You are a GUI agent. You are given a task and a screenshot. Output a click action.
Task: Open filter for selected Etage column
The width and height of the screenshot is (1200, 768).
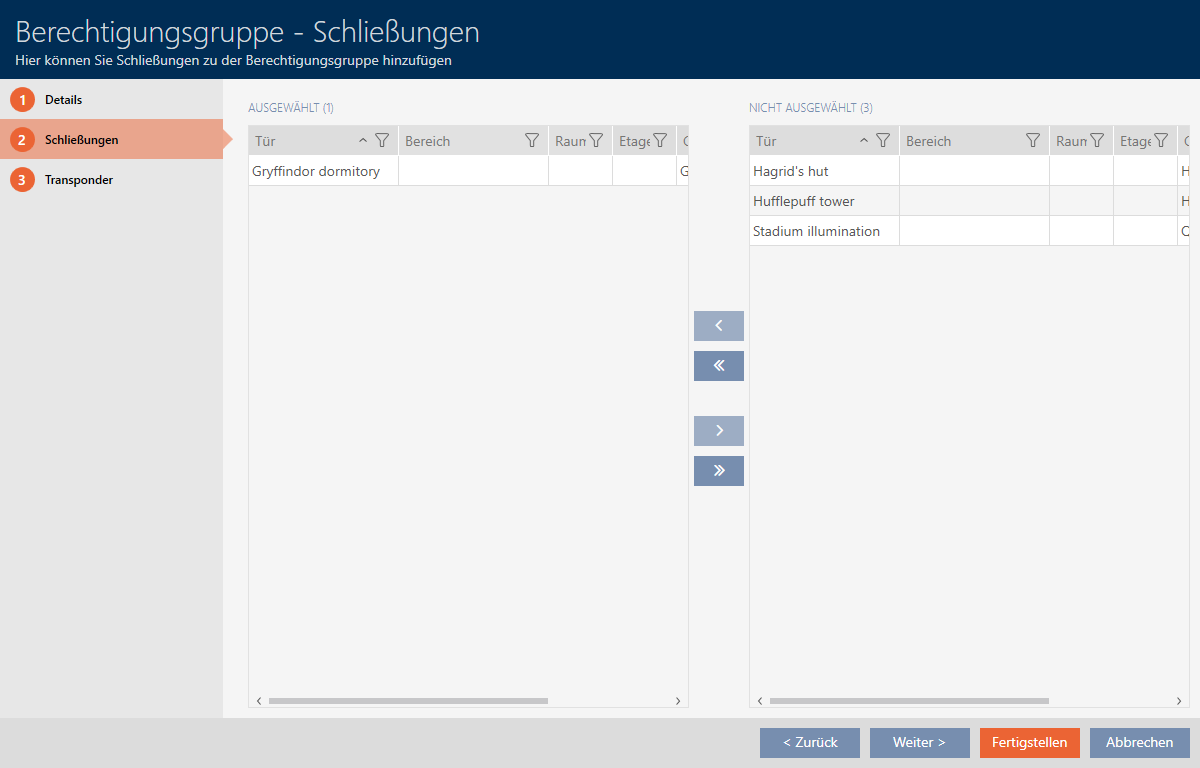(x=660, y=141)
